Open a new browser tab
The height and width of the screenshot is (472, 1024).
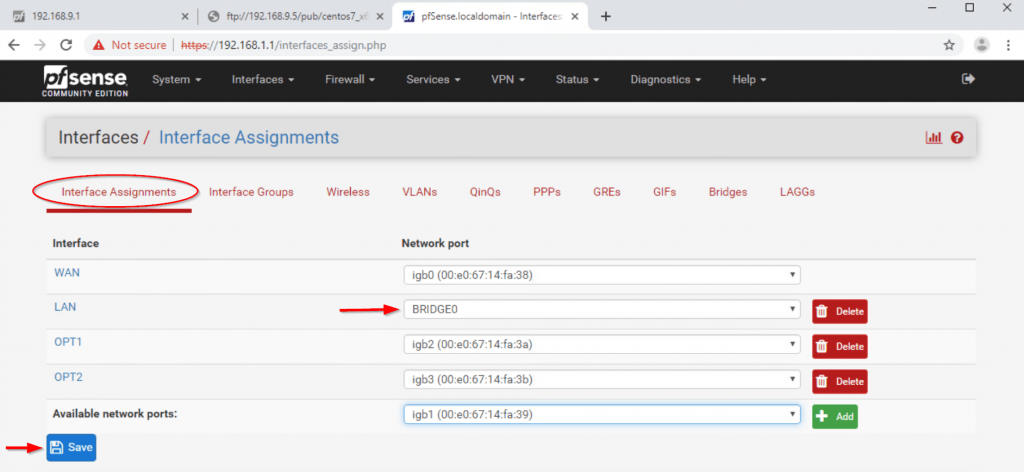point(605,16)
